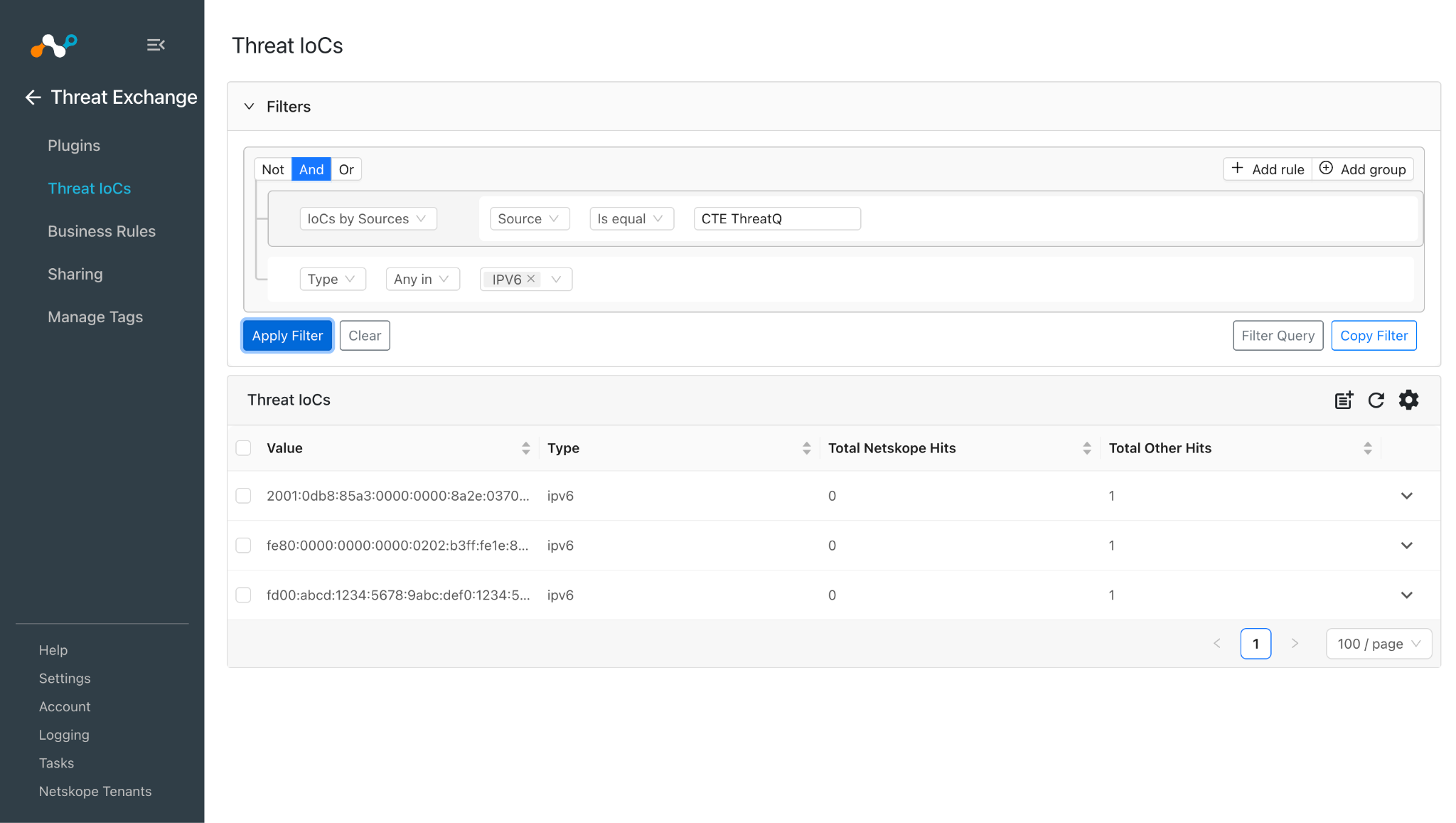The width and height of the screenshot is (1456, 823).
Task: Refresh the Threat IoCs table
Action: [x=1376, y=400]
